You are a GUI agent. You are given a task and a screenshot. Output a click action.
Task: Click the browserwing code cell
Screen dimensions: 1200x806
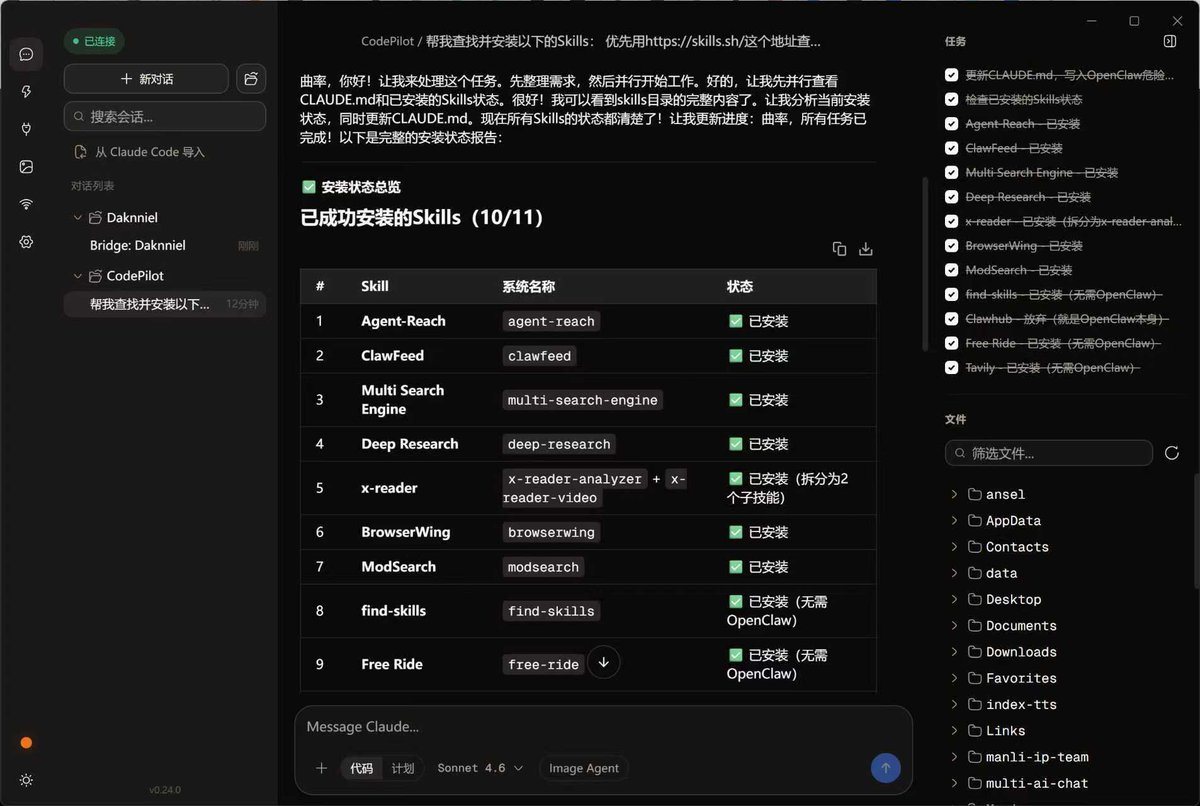tap(551, 532)
